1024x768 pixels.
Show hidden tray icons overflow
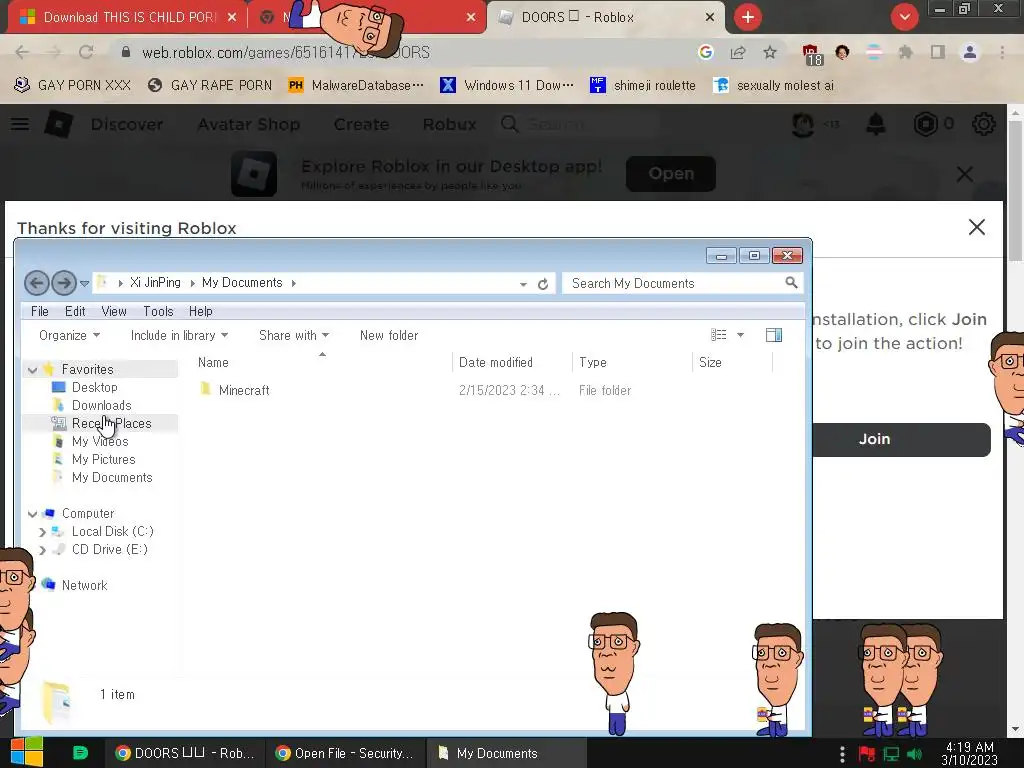[842, 754]
